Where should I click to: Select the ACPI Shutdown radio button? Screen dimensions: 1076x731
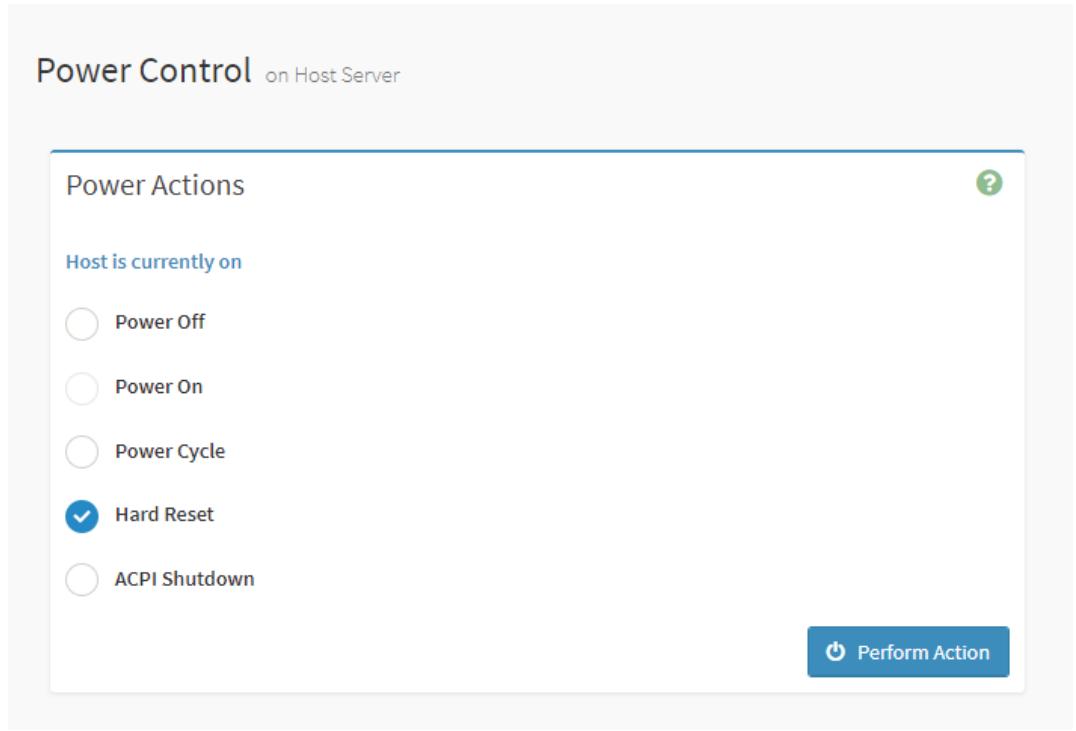coord(82,579)
